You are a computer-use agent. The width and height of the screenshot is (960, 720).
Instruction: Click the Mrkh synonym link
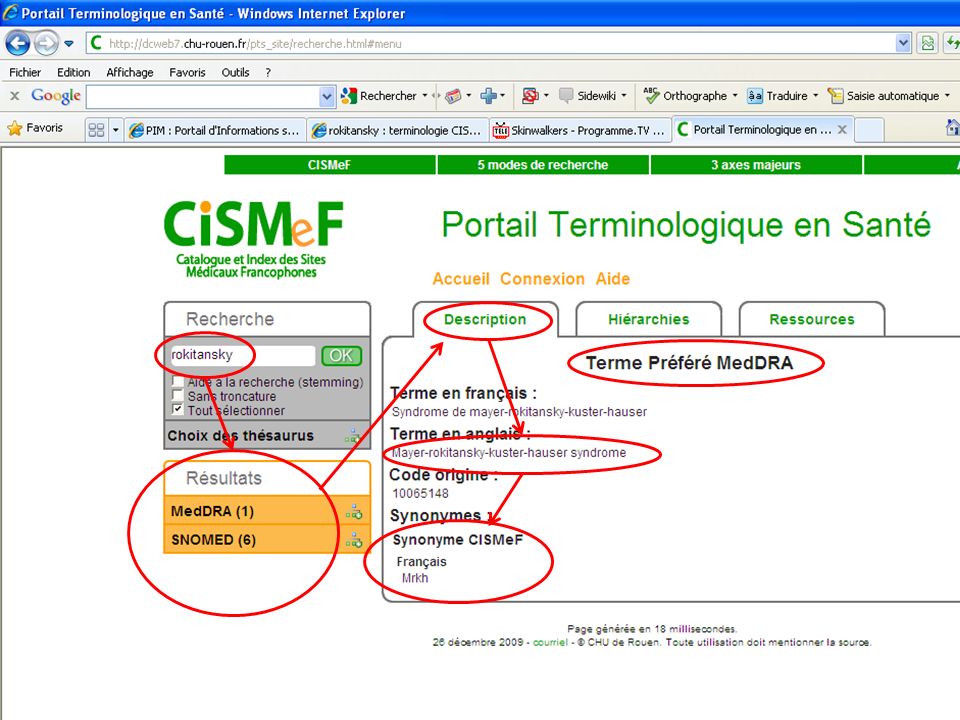click(x=415, y=578)
